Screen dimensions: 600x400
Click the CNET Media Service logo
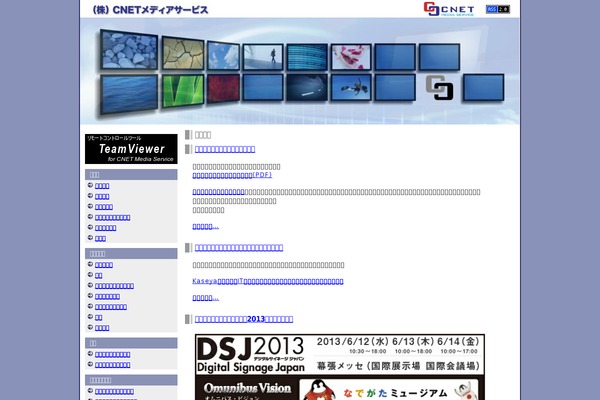(449, 9)
